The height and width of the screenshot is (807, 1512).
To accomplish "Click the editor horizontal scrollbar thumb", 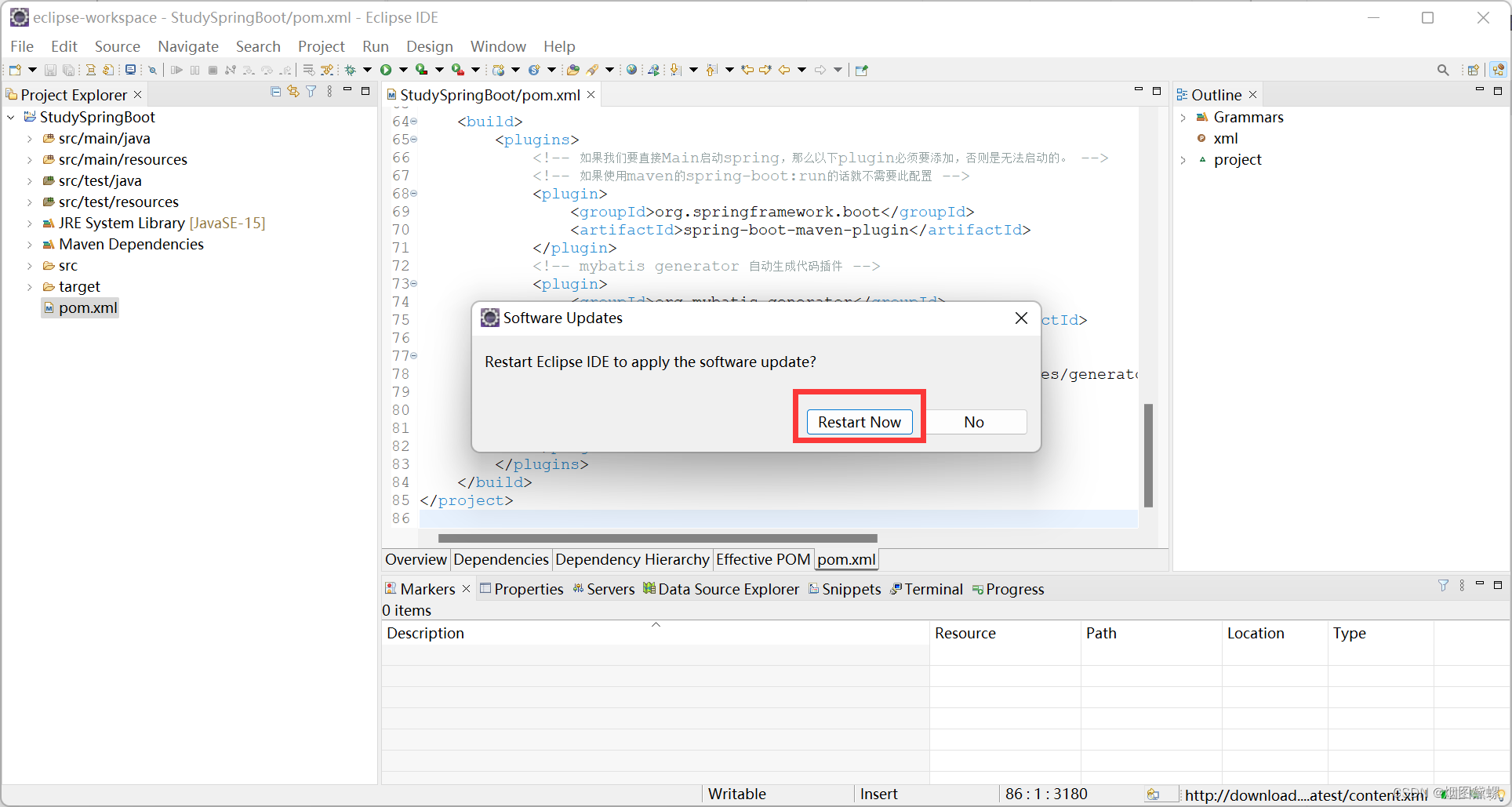I will (x=657, y=538).
